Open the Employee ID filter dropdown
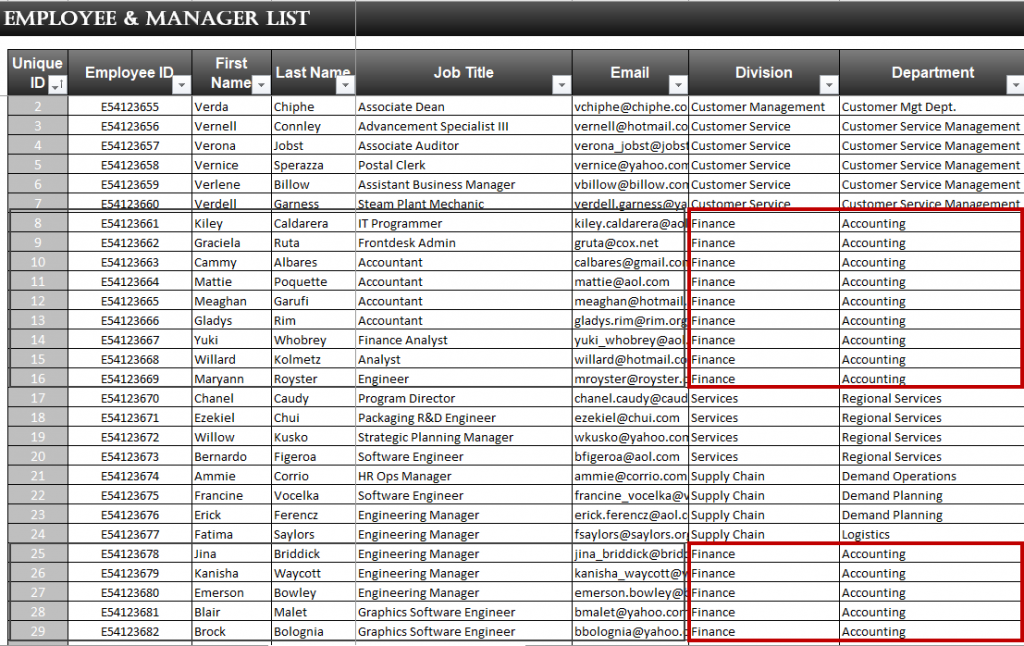This screenshot has height=646, width=1024. coord(181,85)
